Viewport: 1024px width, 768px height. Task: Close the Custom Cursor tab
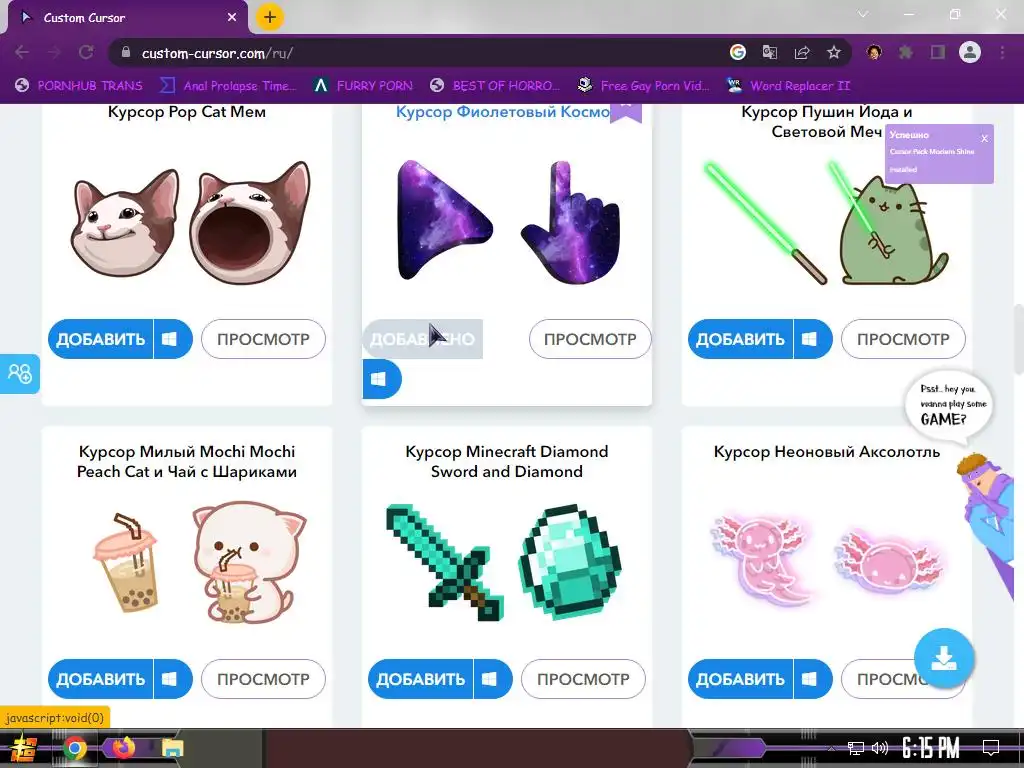click(232, 18)
